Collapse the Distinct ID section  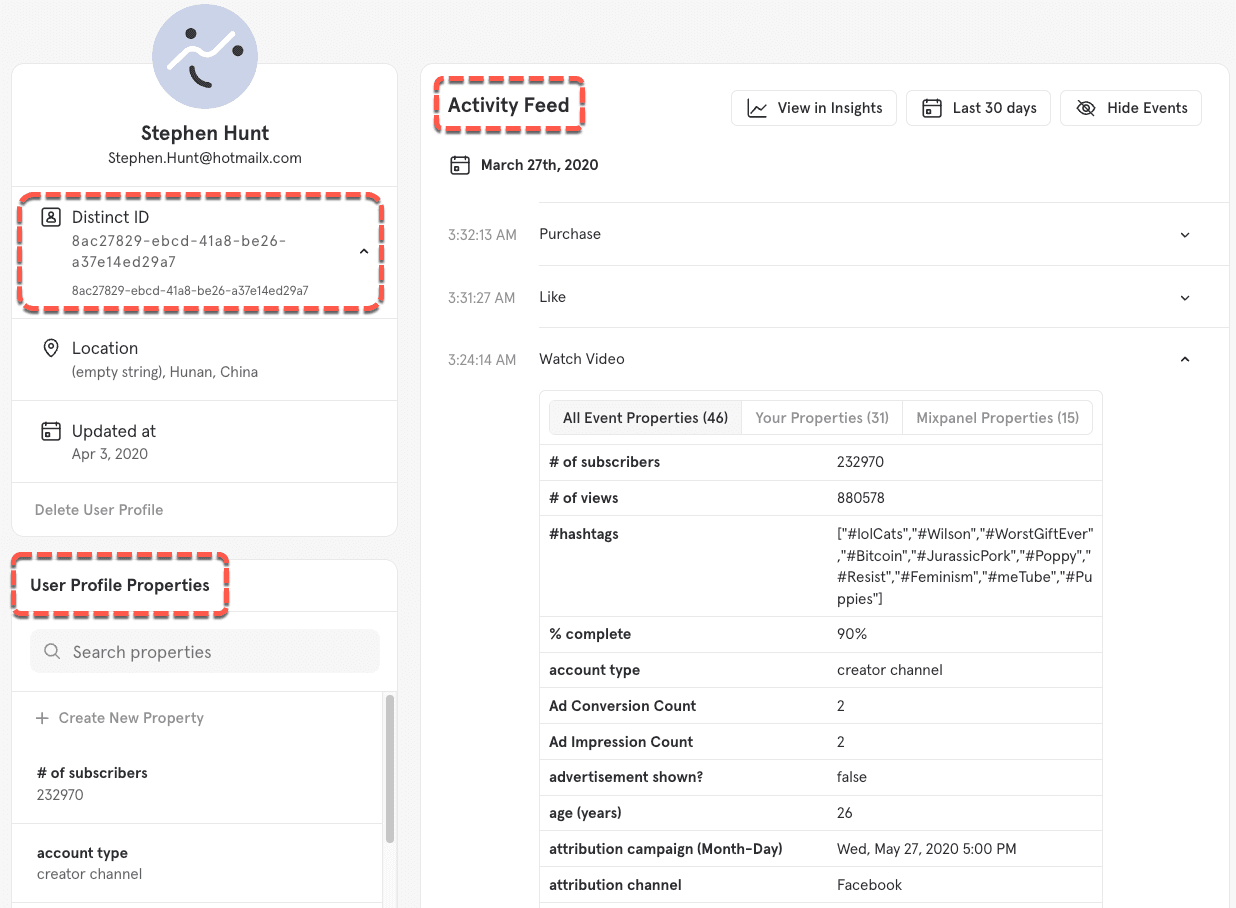(364, 252)
